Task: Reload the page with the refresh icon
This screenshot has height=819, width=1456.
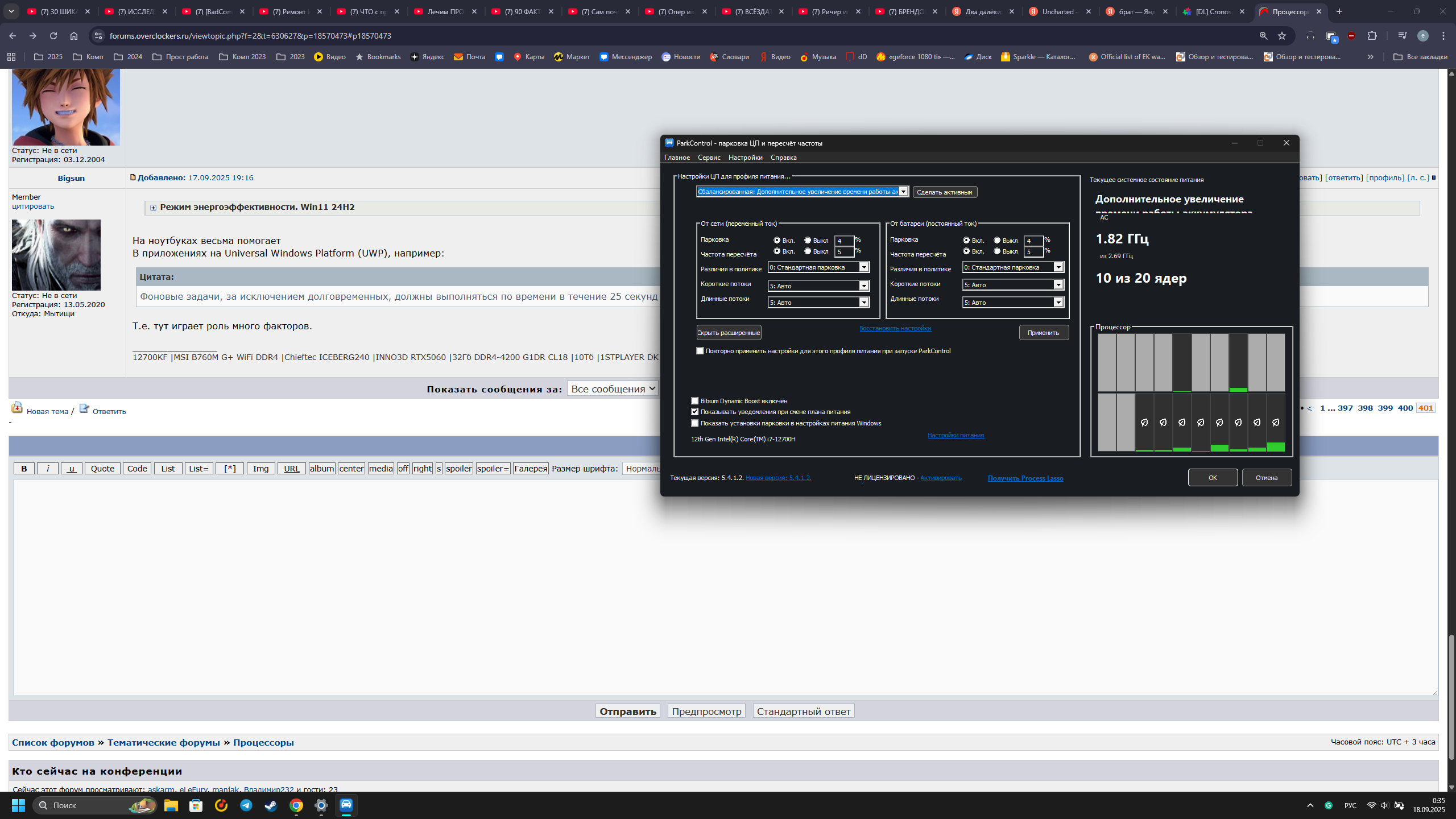Action: point(53,36)
